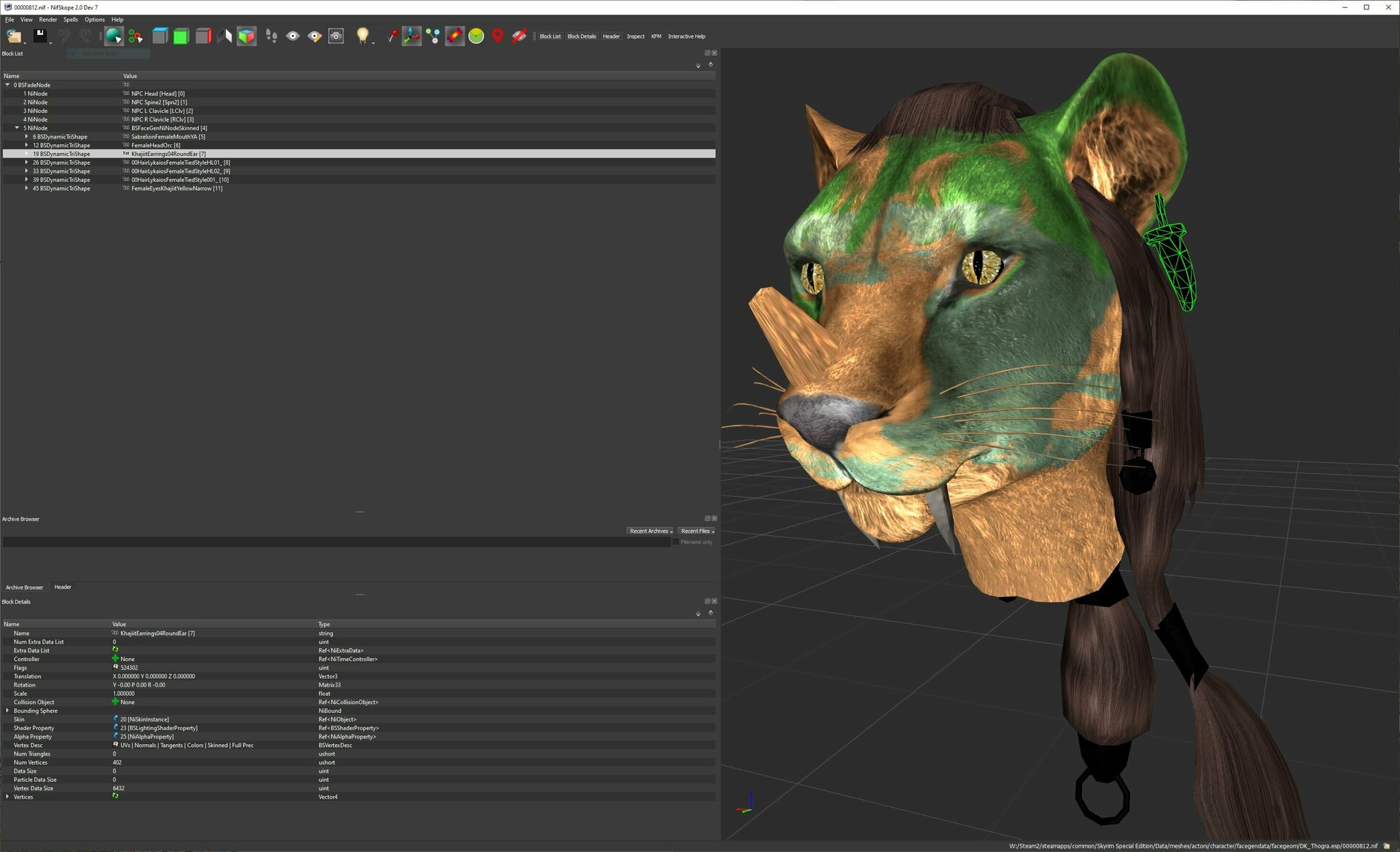
Task: Switch to the Archive Browser tab
Action: 25,587
